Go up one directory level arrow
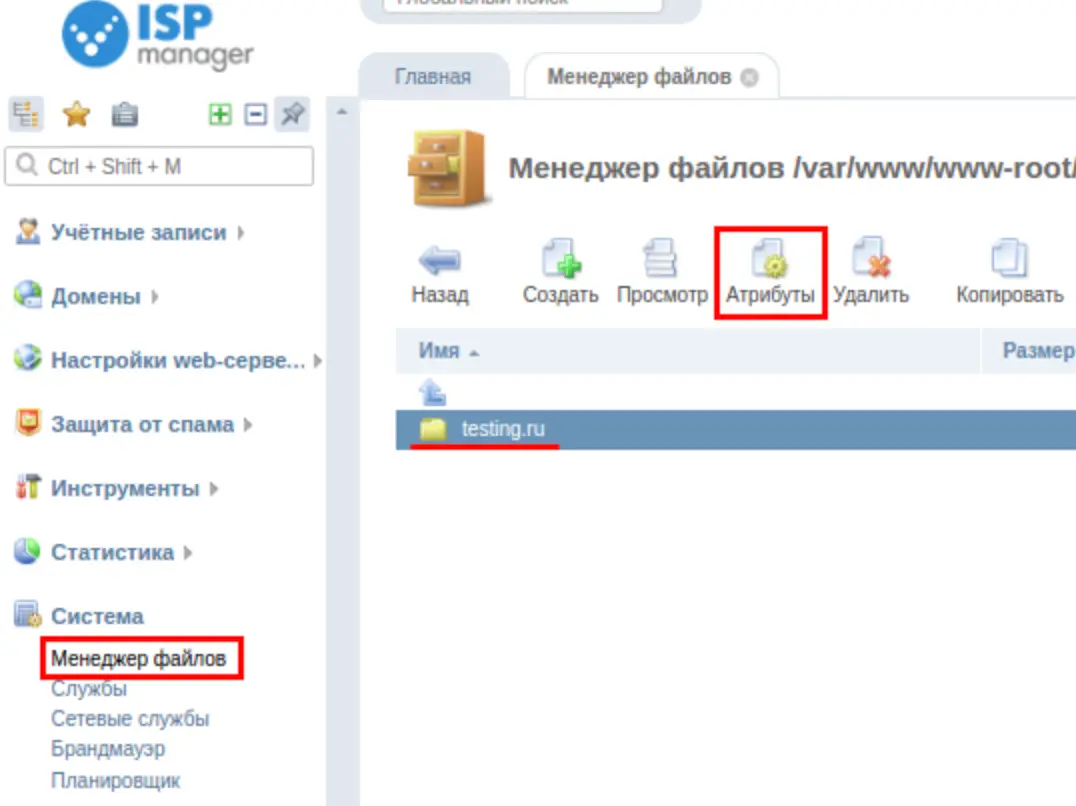1076x806 pixels. point(432,392)
